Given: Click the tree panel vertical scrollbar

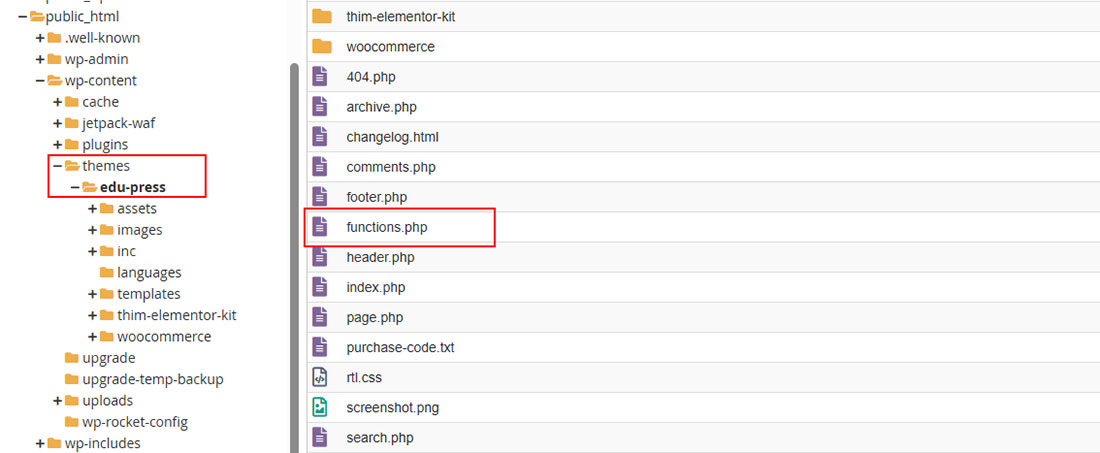Looking at the screenshot, I should pyautogui.click(x=294, y=250).
